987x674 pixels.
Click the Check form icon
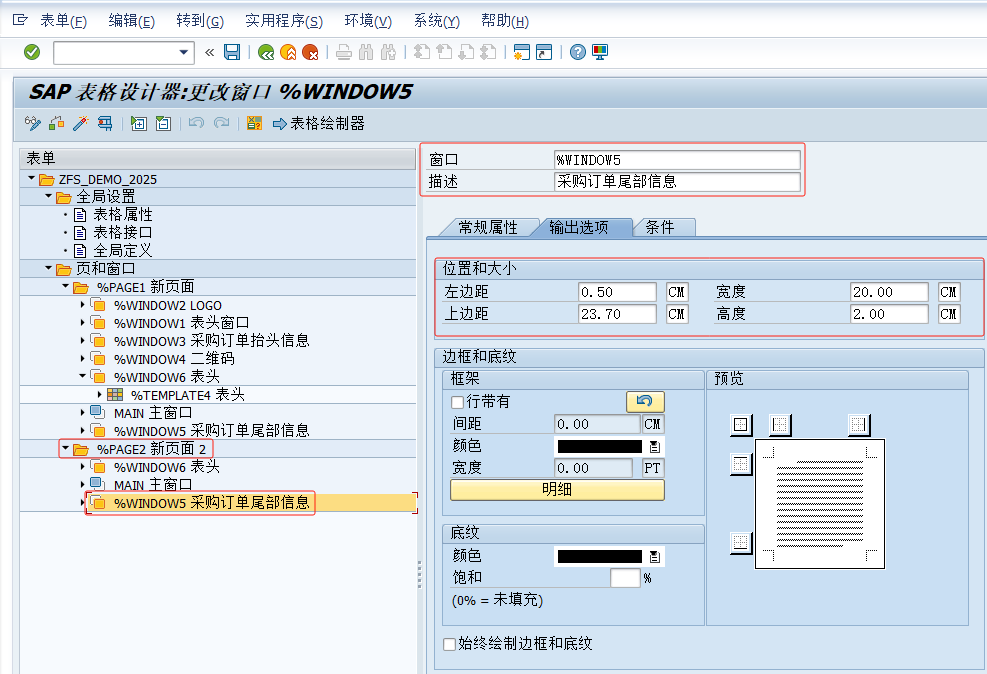[x=57, y=123]
